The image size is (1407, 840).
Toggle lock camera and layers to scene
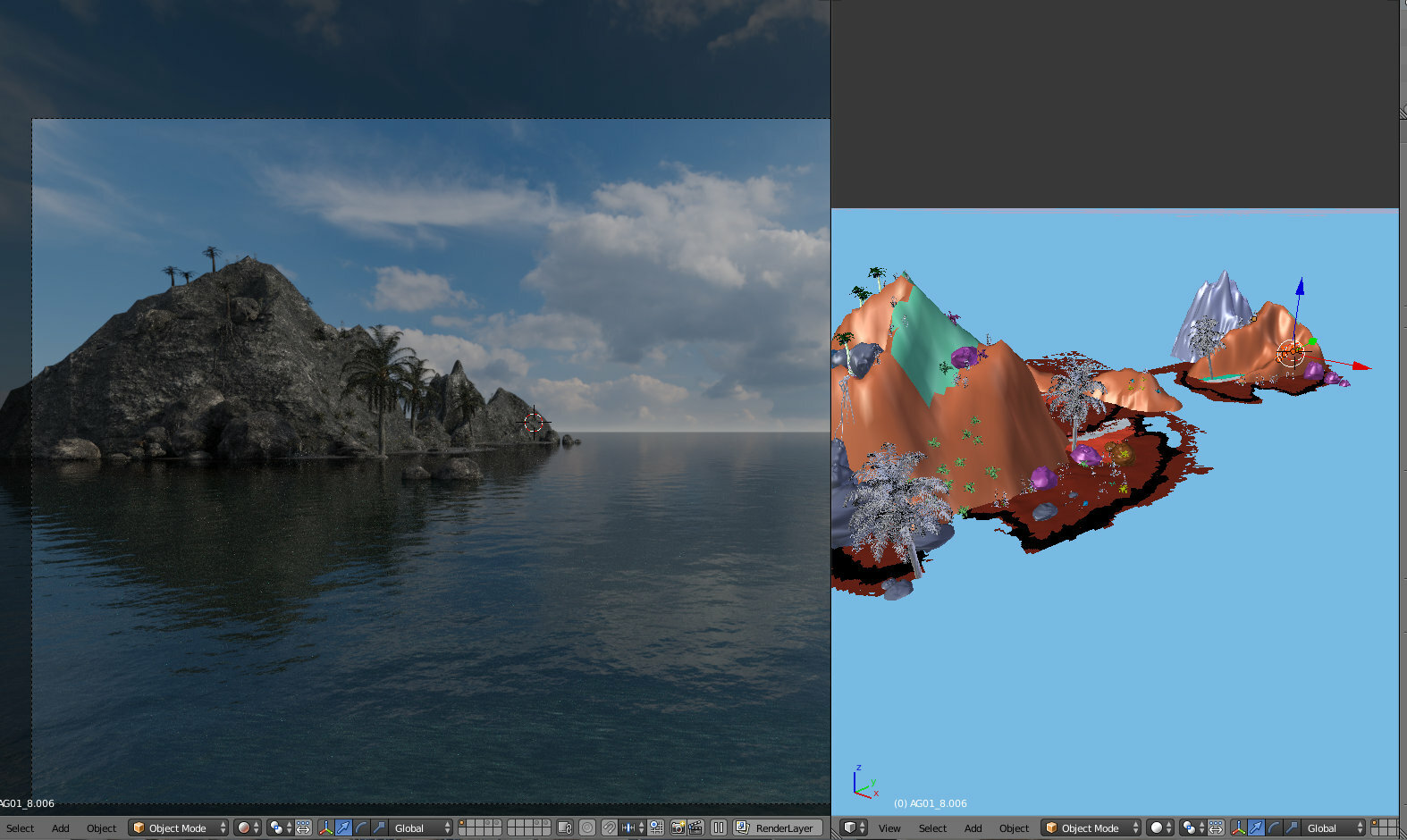click(565, 828)
